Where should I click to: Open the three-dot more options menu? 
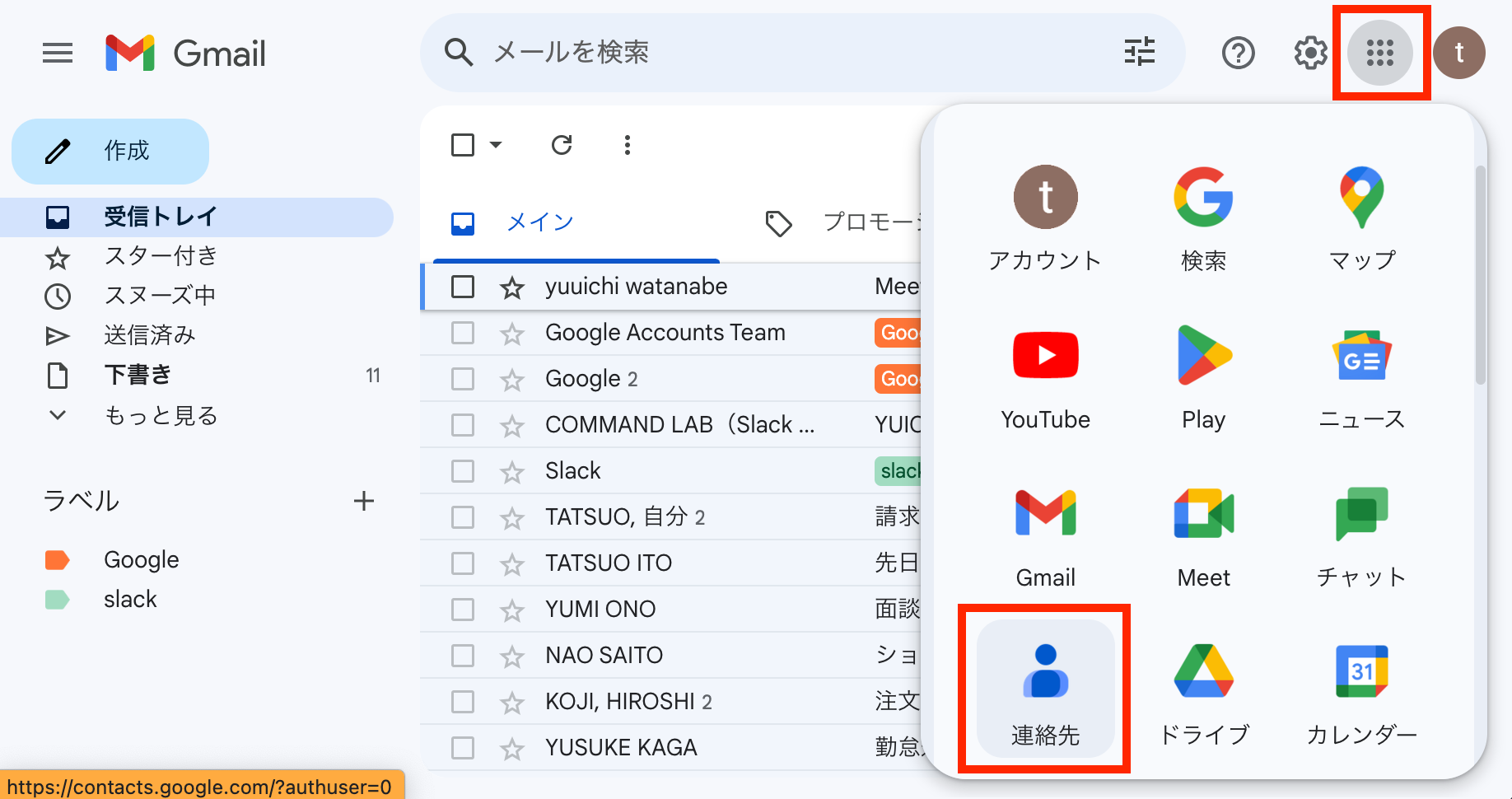click(x=628, y=145)
